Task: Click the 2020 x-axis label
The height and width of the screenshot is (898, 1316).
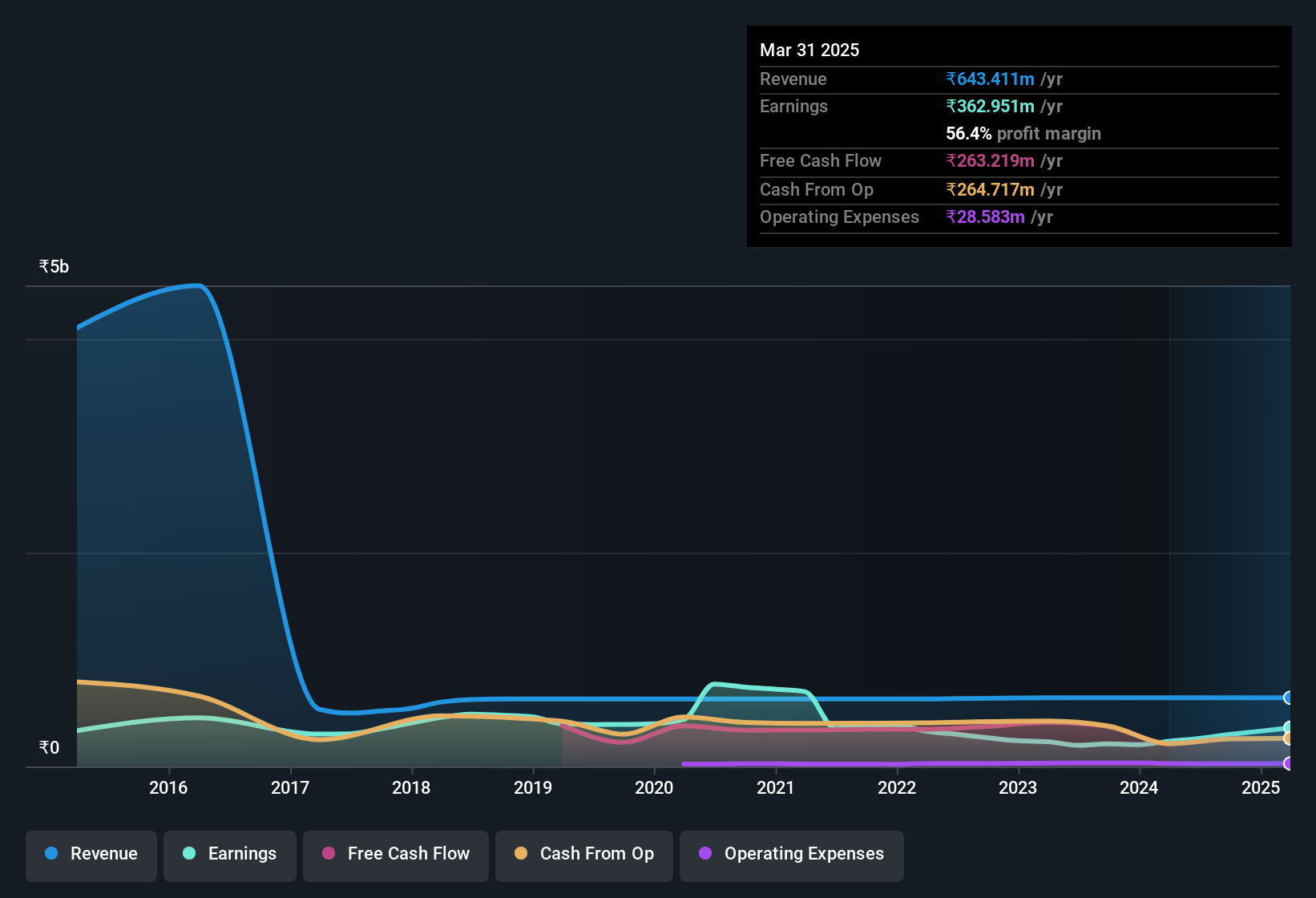Action: coord(654,787)
